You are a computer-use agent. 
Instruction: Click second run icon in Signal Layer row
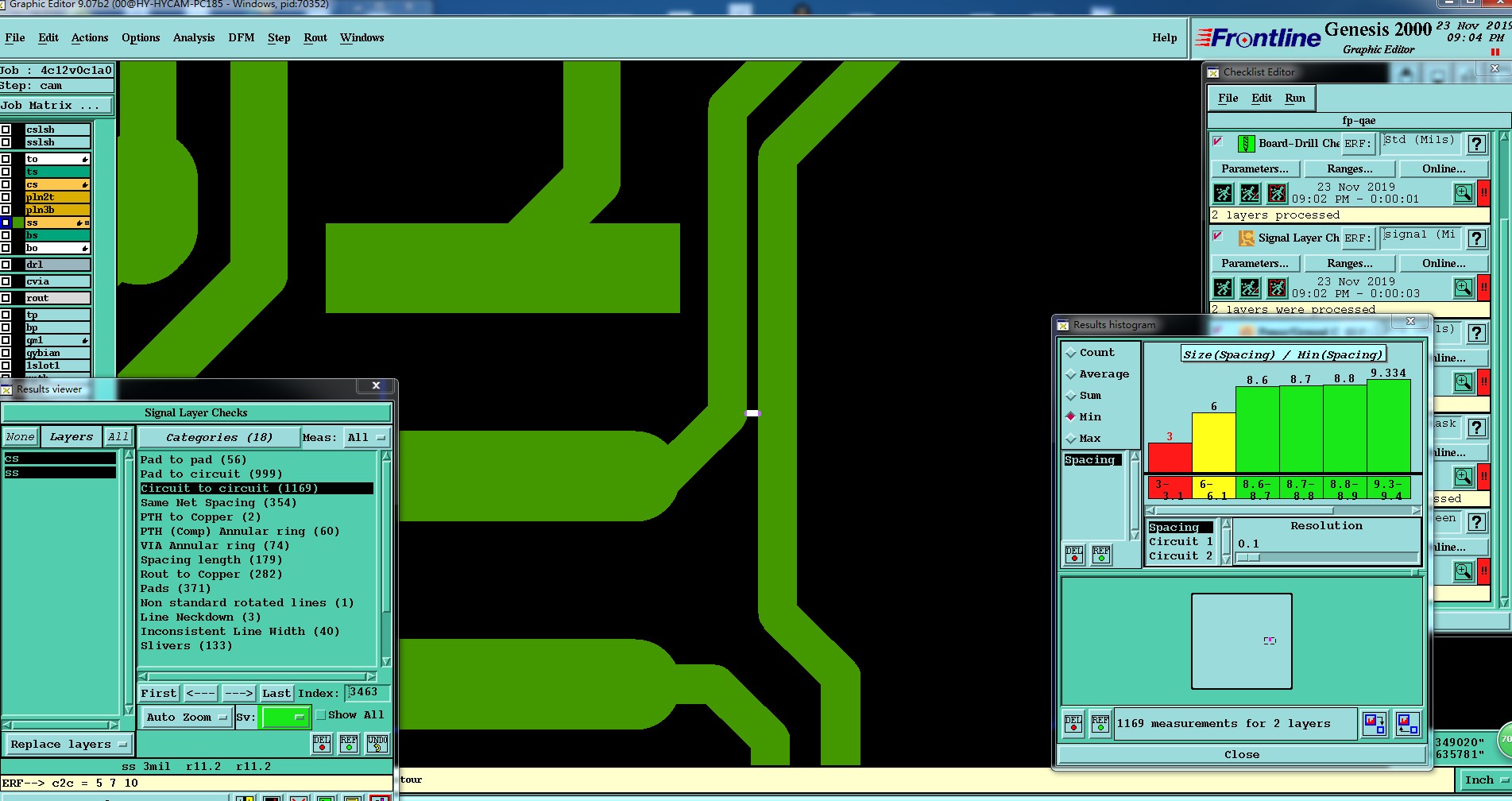[x=1250, y=288]
